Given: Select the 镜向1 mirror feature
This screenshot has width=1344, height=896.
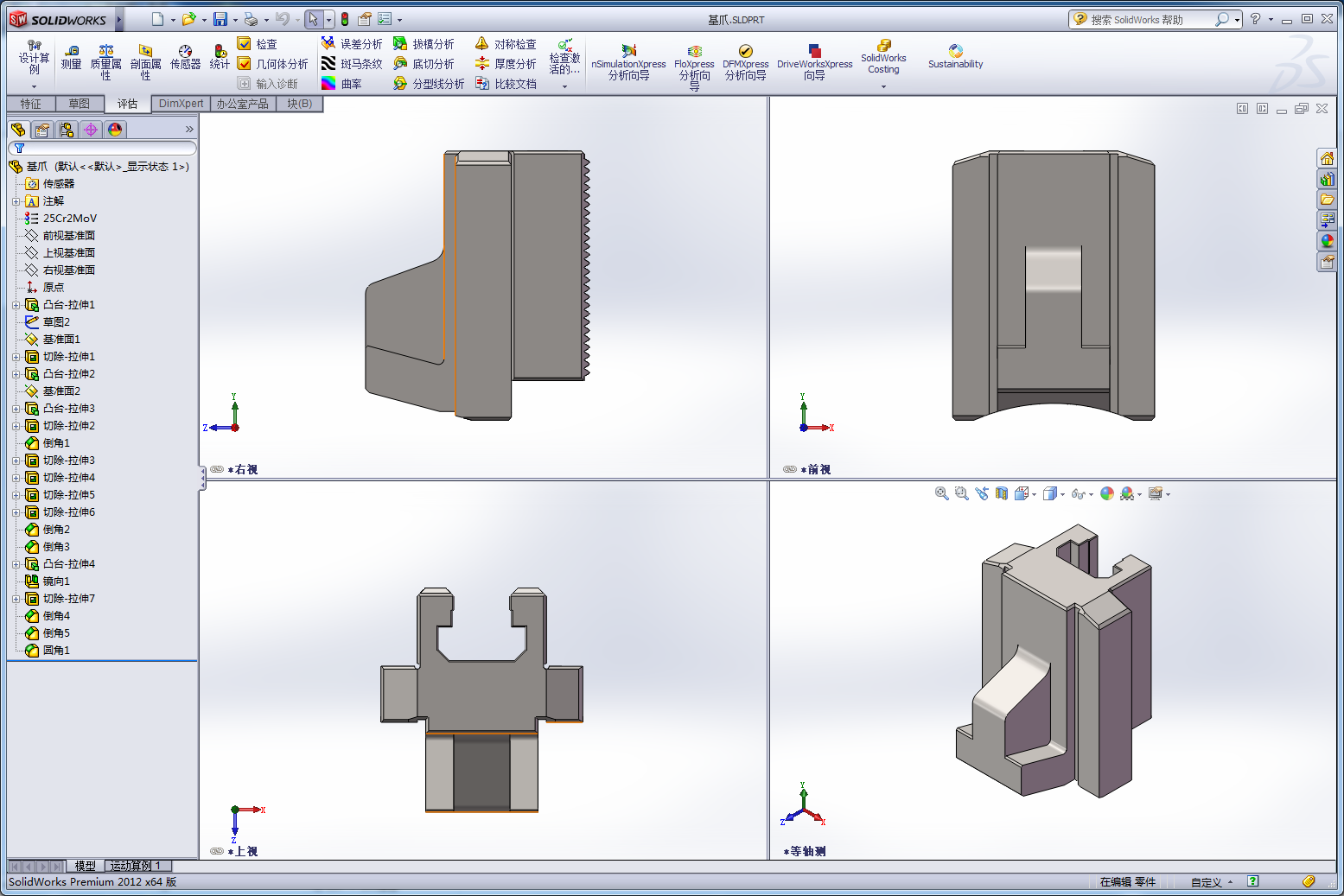Looking at the screenshot, I should click(x=56, y=581).
